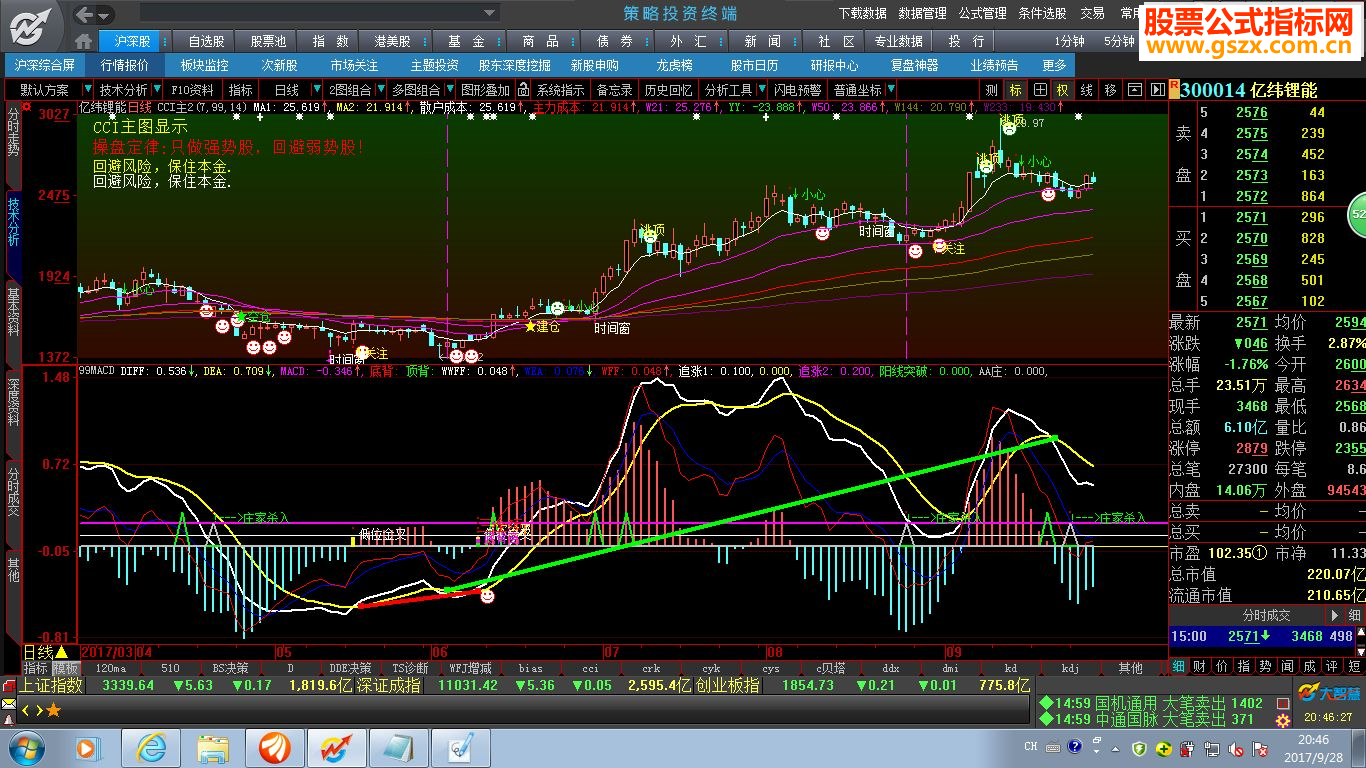Viewport: 1366px width, 768px height.
Task: Switch to the 板块监控 tab
Action: (x=204, y=65)
